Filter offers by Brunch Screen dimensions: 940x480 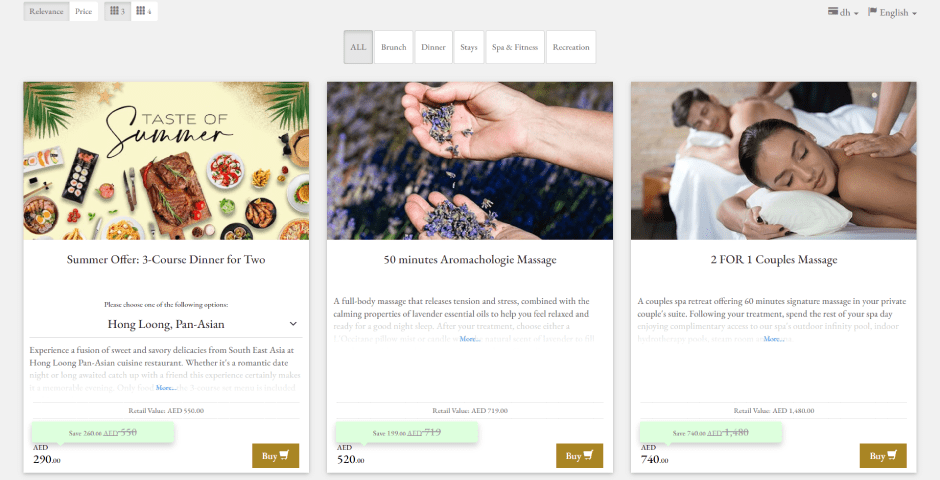tap(394, 47)
